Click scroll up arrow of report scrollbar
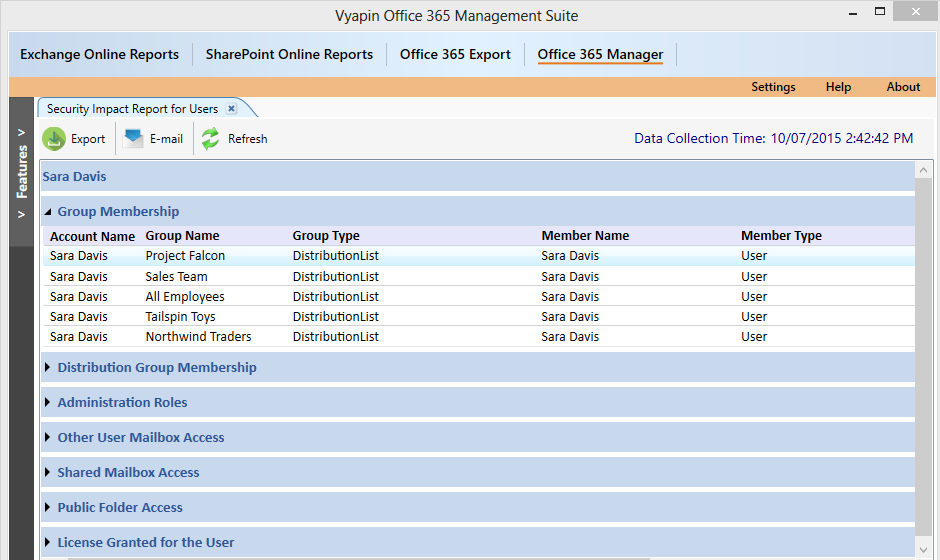 coord(924,170)
